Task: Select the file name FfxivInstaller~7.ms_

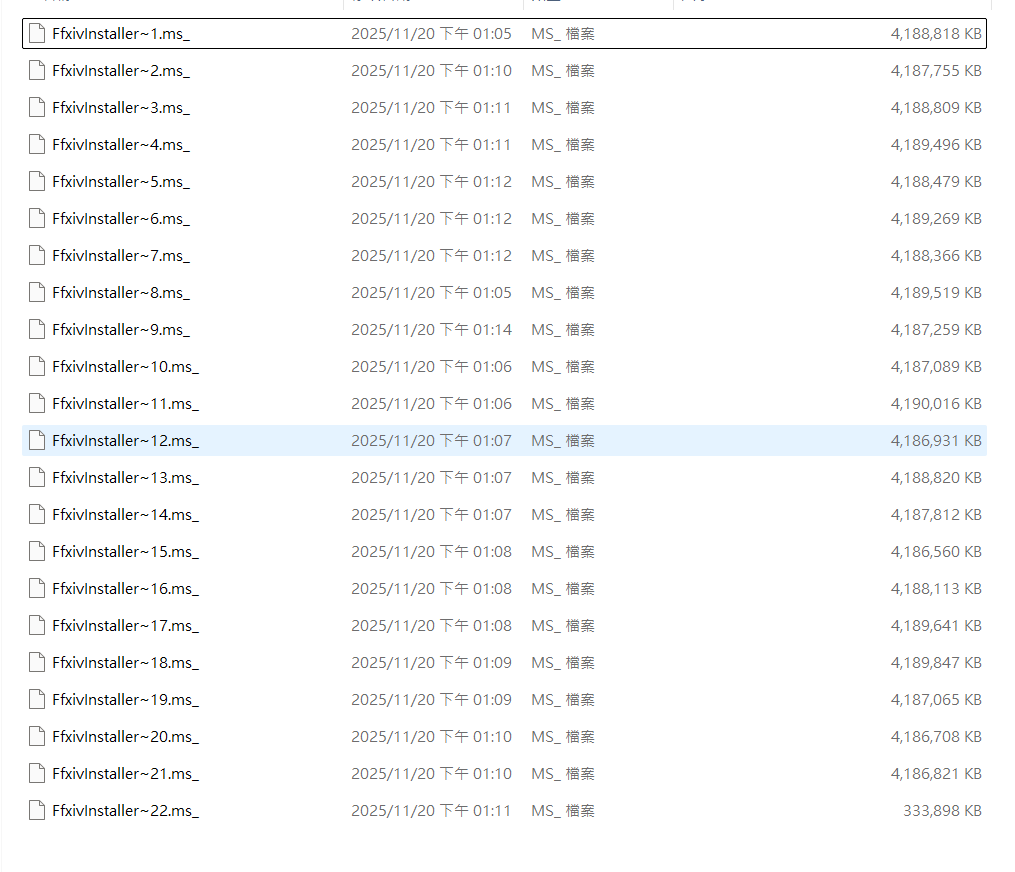Action: pyautogui.click(x=121, y=256)
